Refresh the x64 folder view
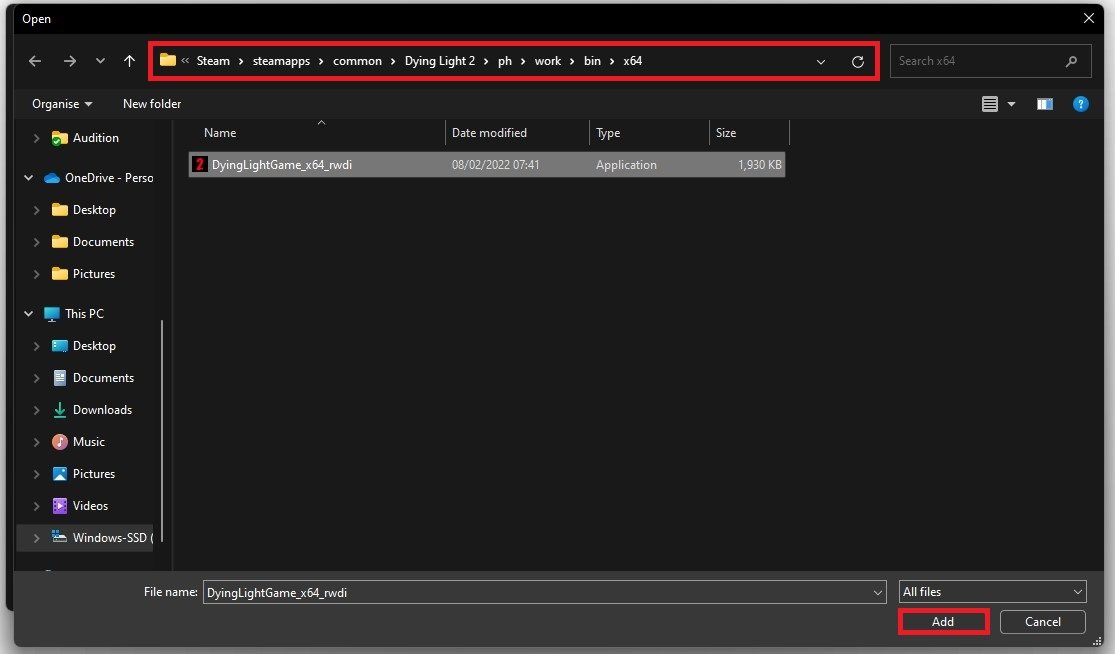The height and width of the screenshot is (654, 1115). [x=858, y=62]
